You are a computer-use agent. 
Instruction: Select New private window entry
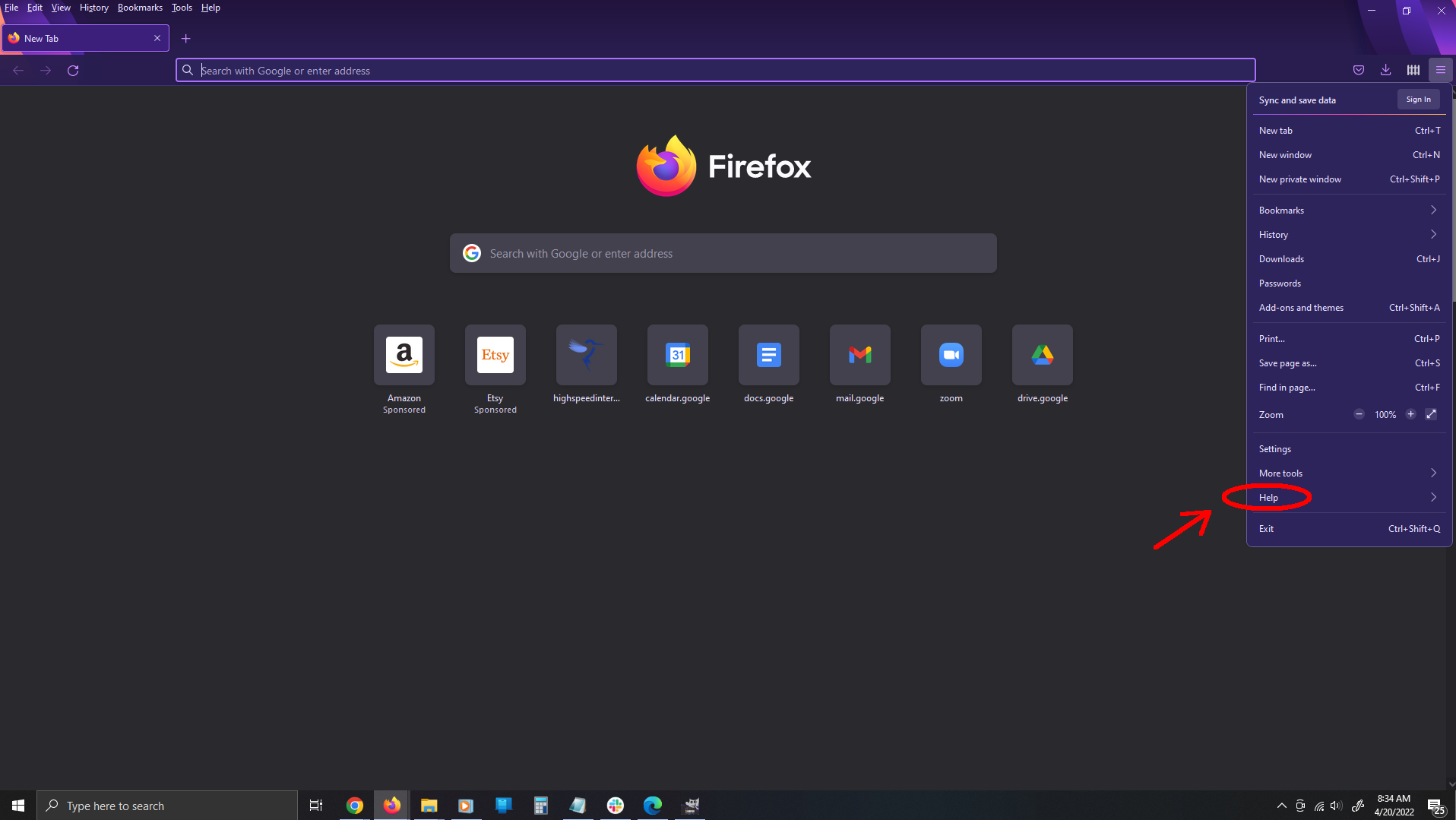(1349, 179)
